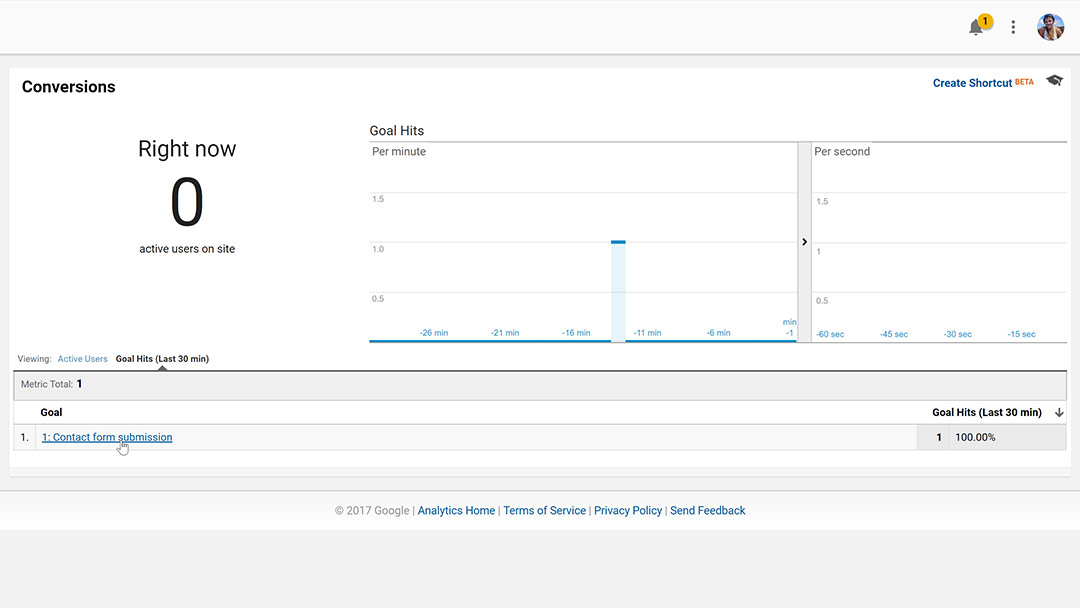Screen dimensions: 1080x608
Task: Click Send Feedback link
Action: 707,510
